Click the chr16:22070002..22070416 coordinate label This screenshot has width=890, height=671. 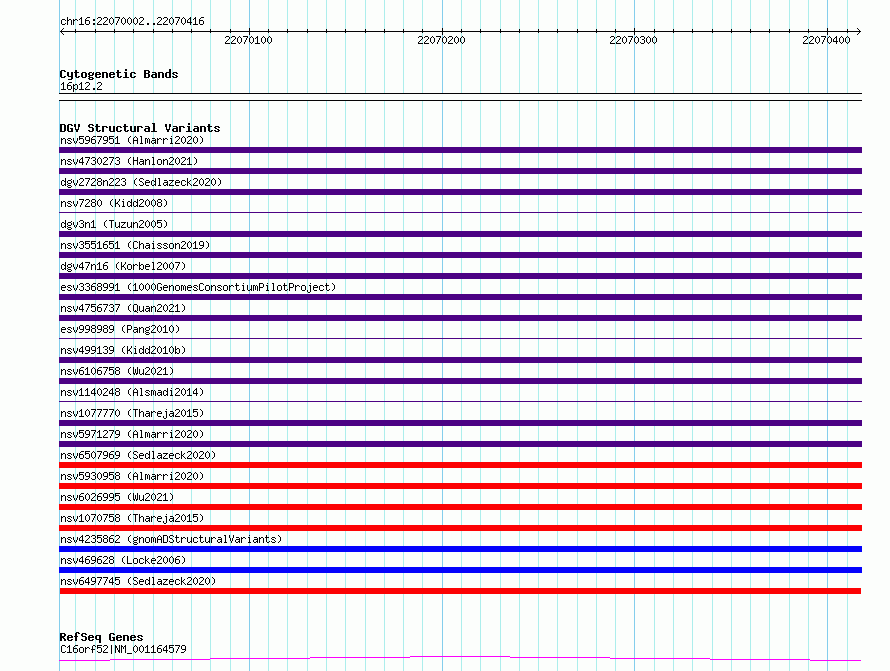tap(132, 21)
